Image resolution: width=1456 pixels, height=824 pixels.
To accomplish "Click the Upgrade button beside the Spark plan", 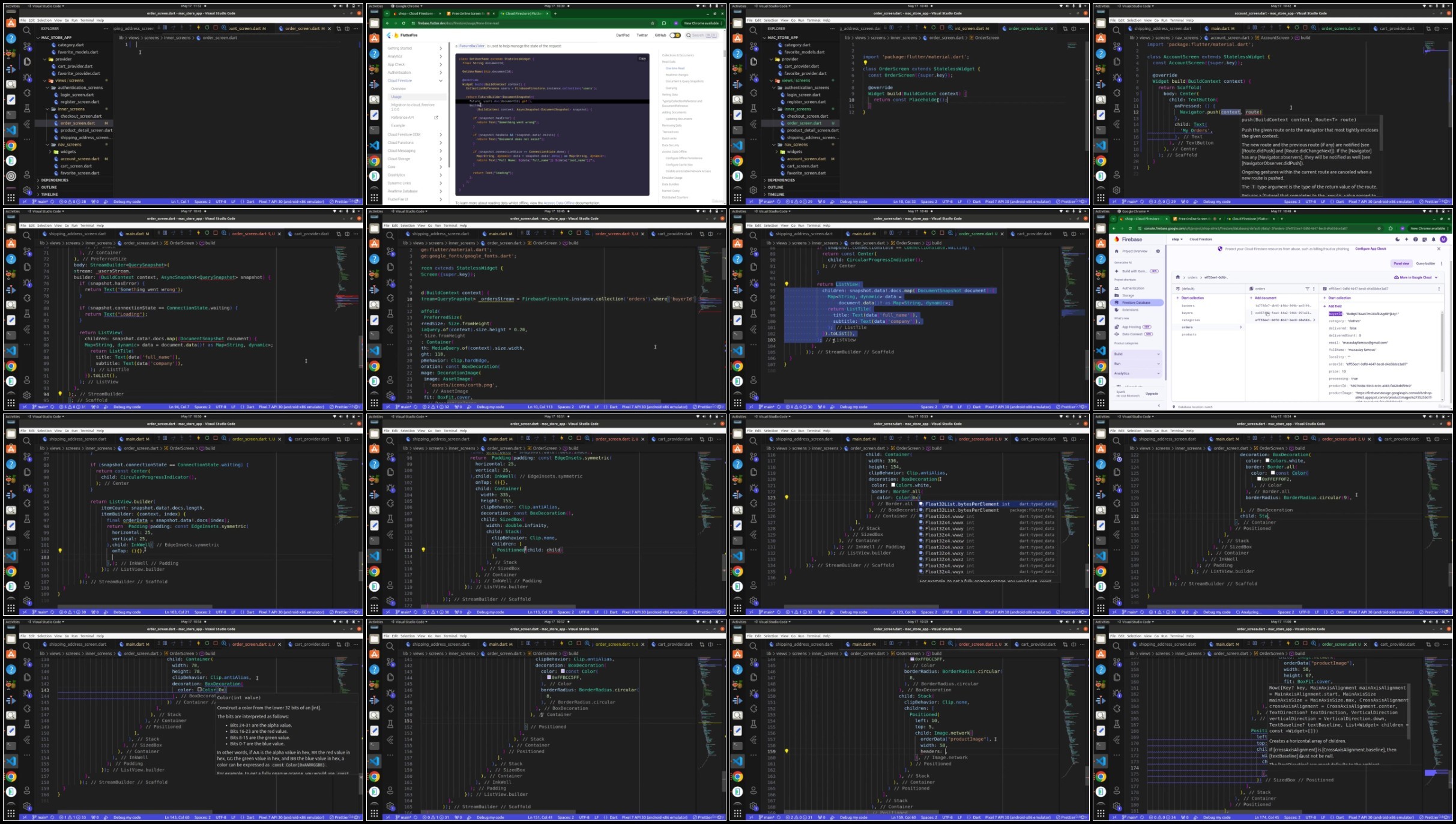I will (x=1152, y=394).
